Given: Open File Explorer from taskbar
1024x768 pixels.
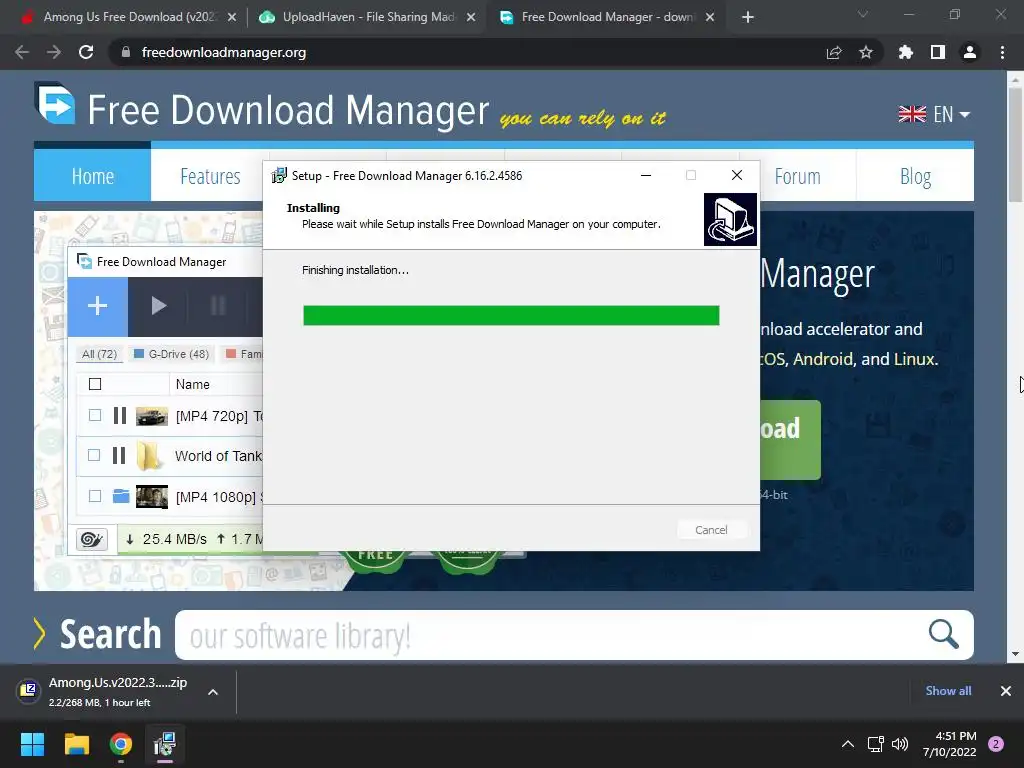Looking at the screenshot, I should click(76, 744).
